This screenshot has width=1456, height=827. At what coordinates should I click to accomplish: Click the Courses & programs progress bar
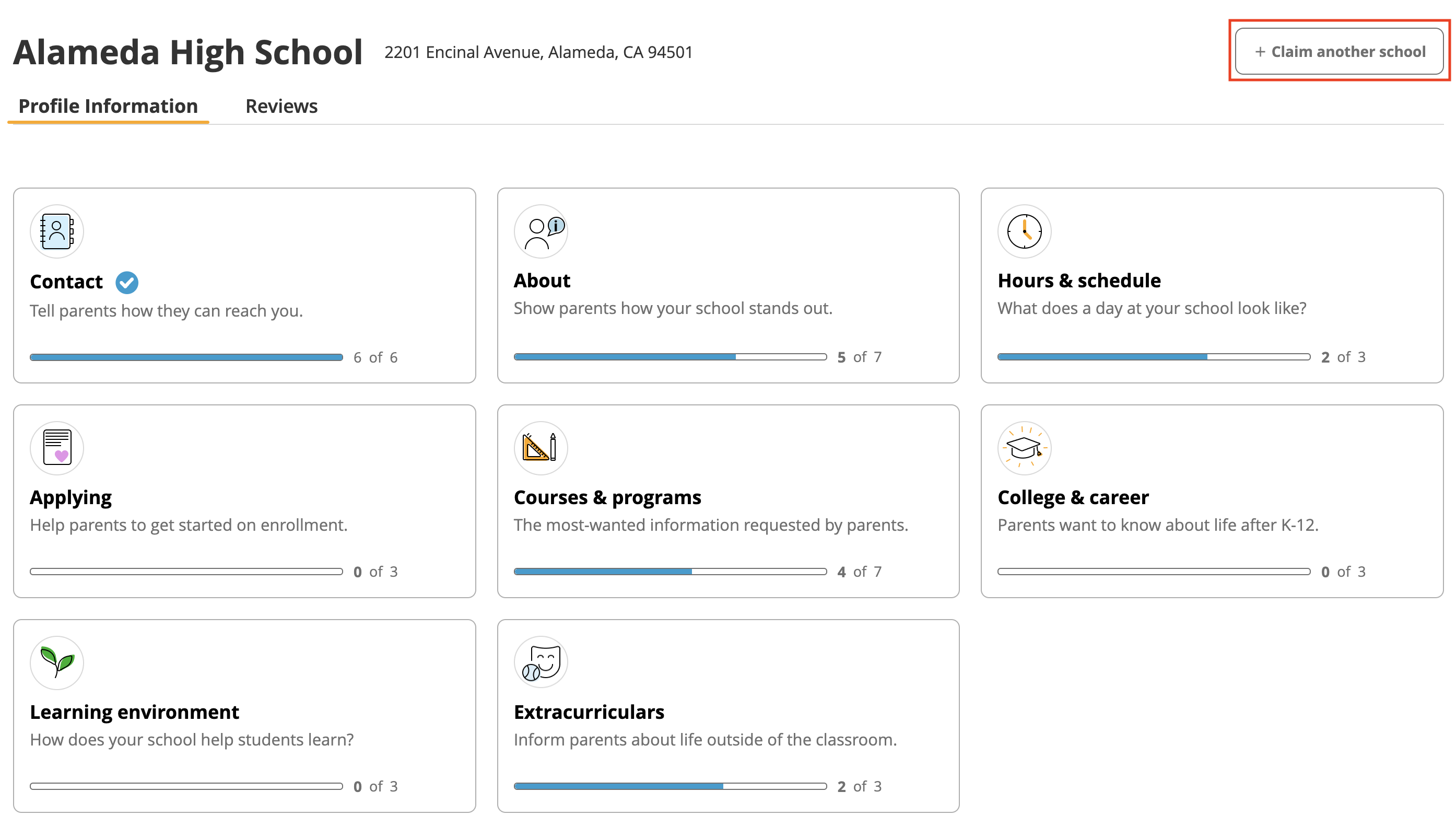coord(670,572)
